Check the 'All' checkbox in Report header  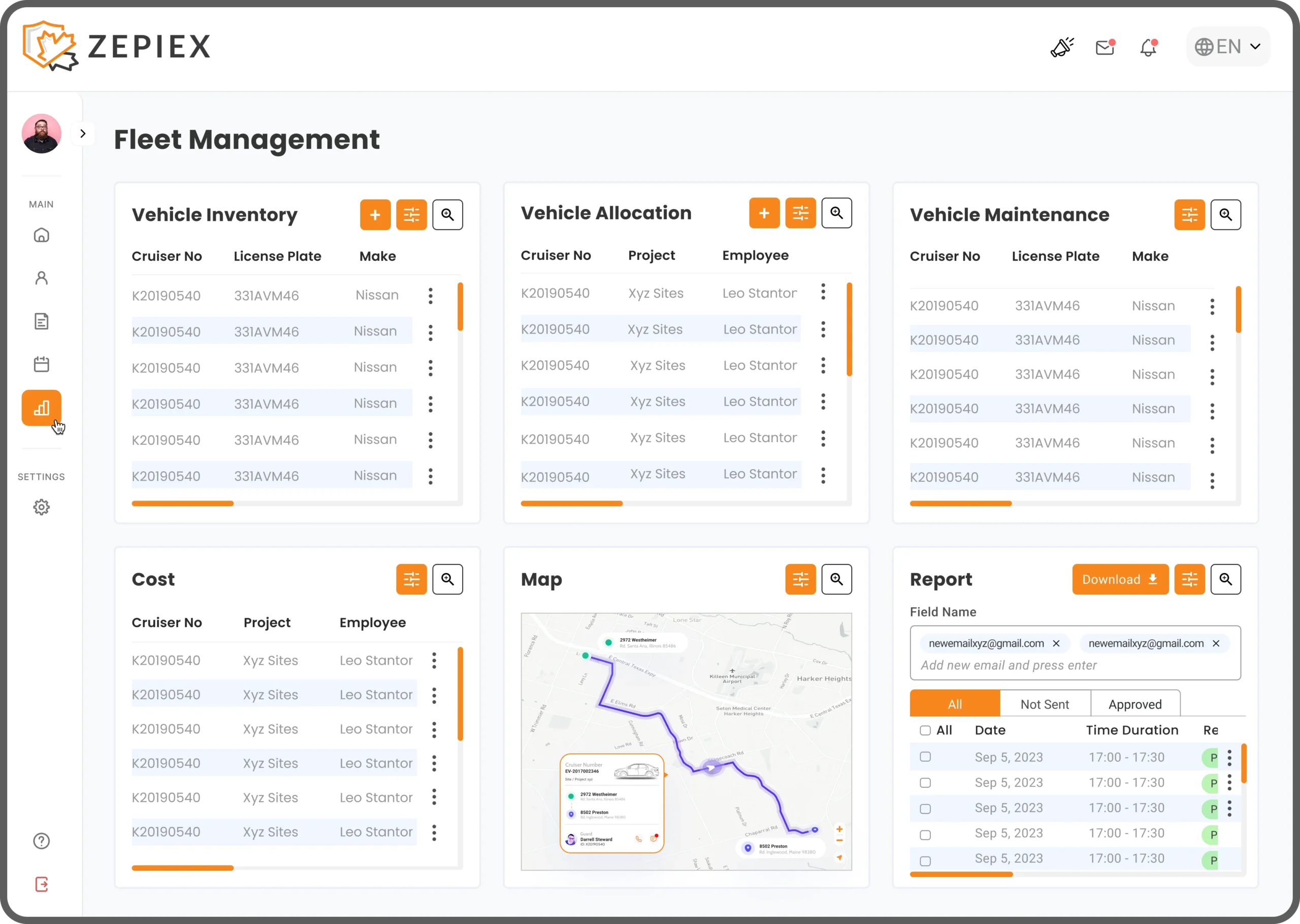point(925,730)
